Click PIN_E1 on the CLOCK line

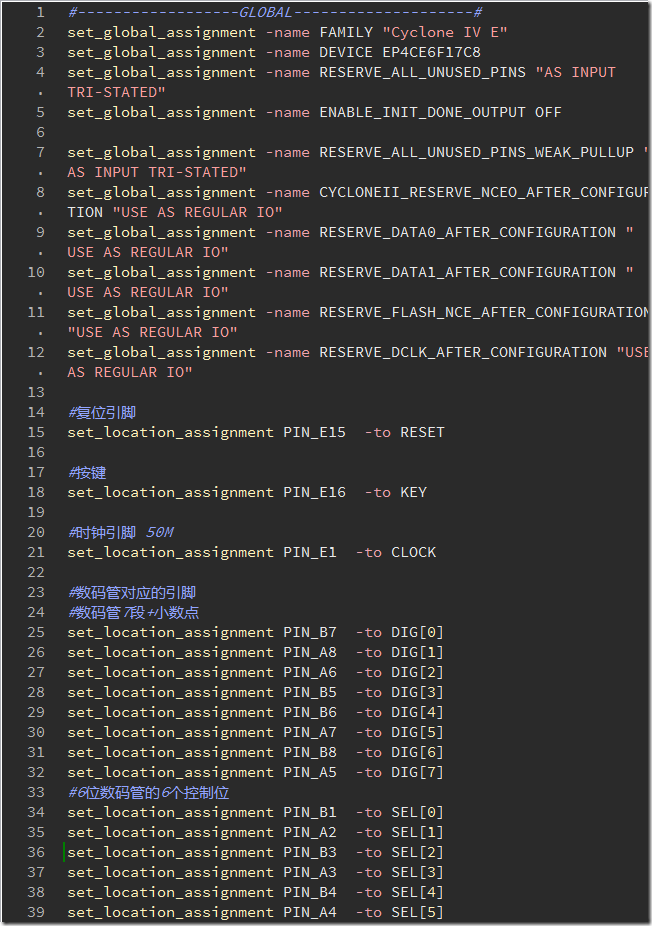[309, 553]
